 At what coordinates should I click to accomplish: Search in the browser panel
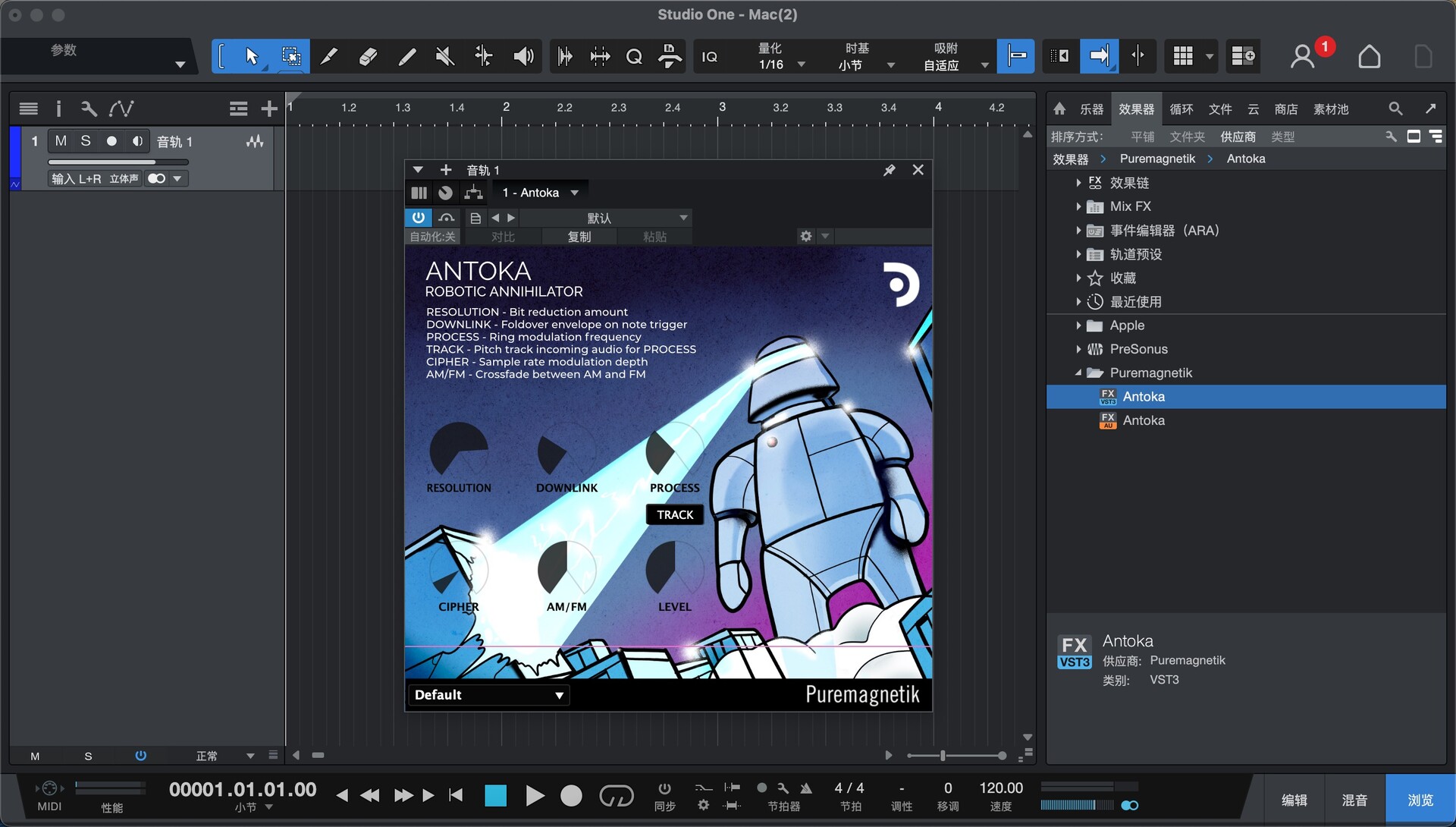tap(1395, 109)
